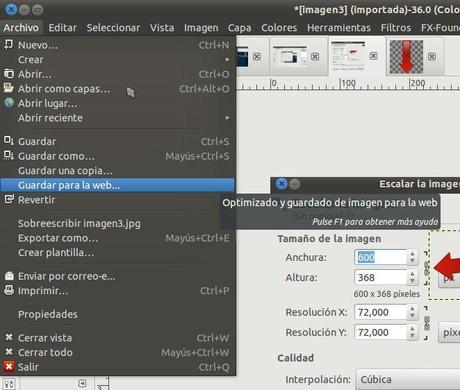Open the Herramientas menu

[x=339, y=27]
